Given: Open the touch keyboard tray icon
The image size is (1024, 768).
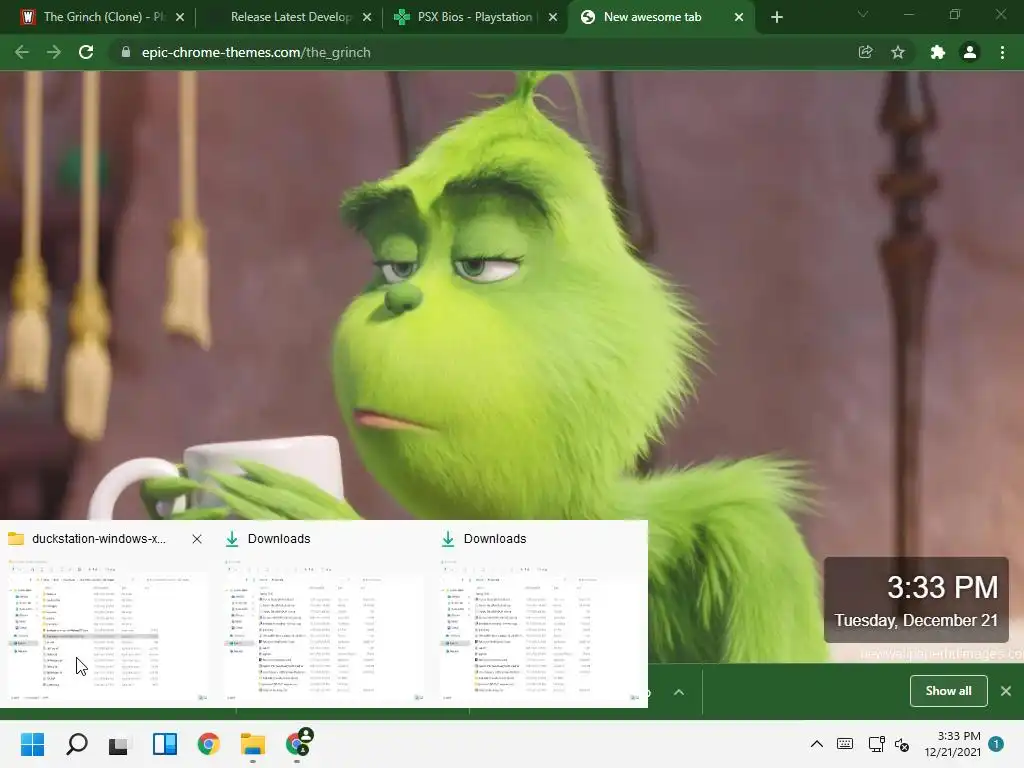Looking at the screenshot, I should click(x=844, y=744).
